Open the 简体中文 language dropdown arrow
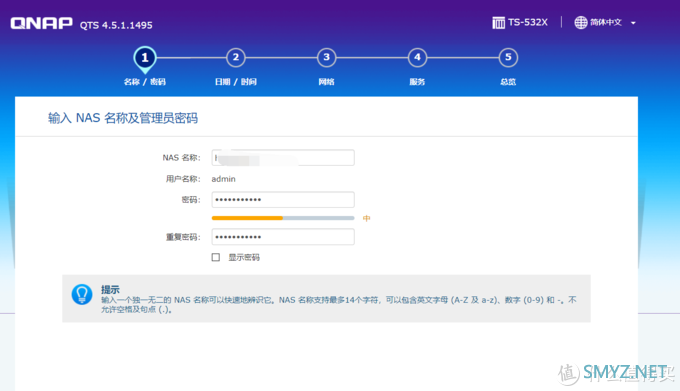Image resolution: width=680 pixels, height=391 pixels. pyautogui.click(x=633, y=23)
